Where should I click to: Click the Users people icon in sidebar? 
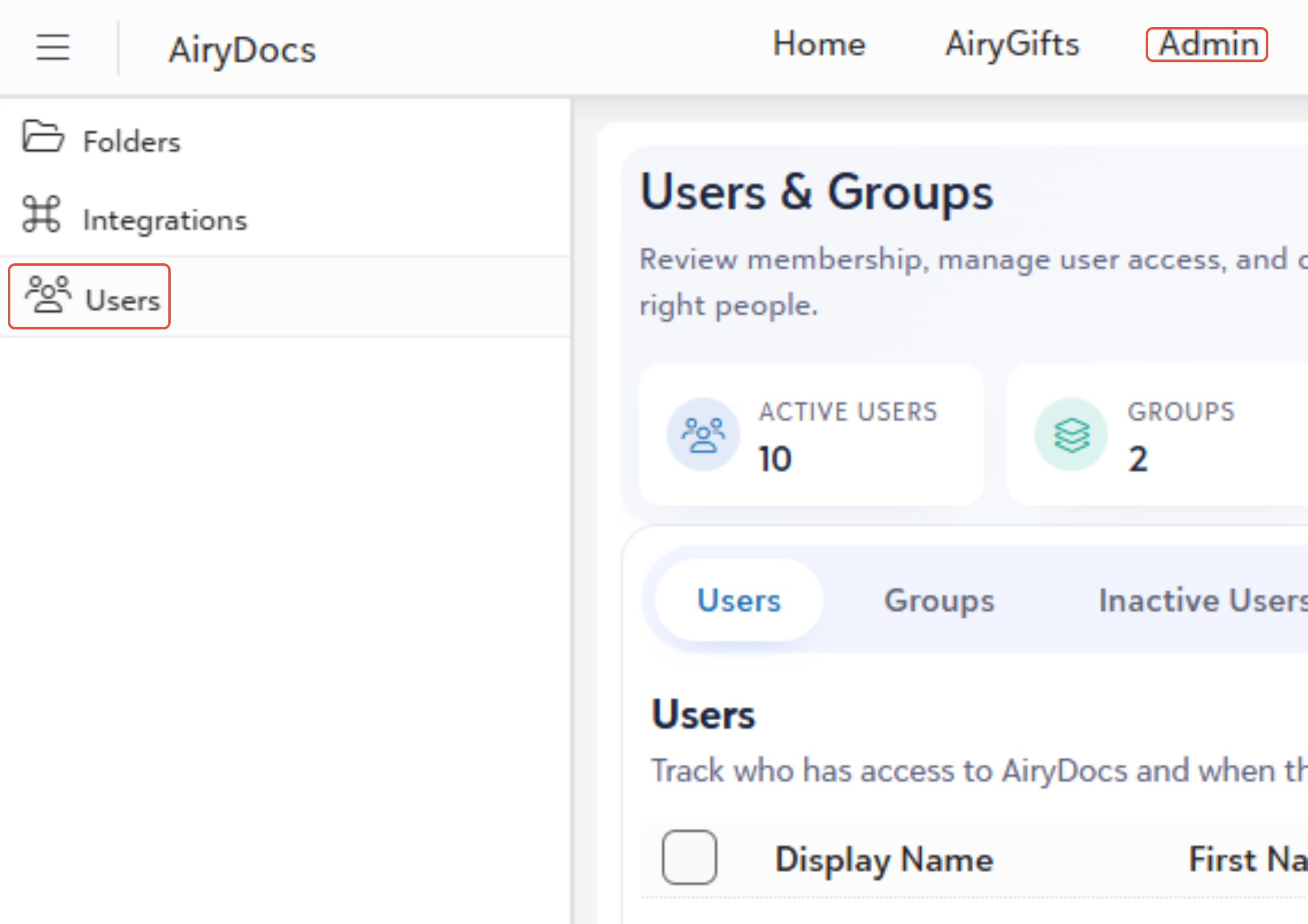point(48,295)
